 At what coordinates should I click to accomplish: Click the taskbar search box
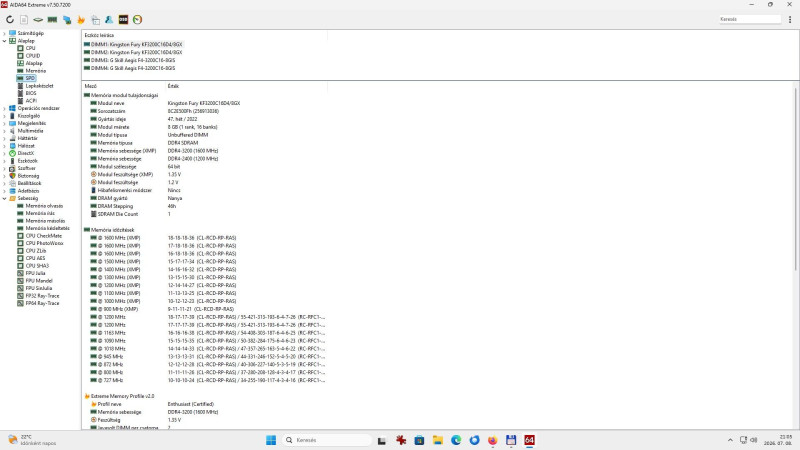click(327, 440)
